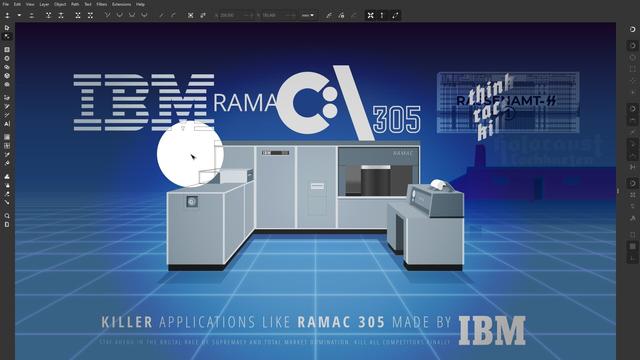Select the Spray tool

click(7, 185)
